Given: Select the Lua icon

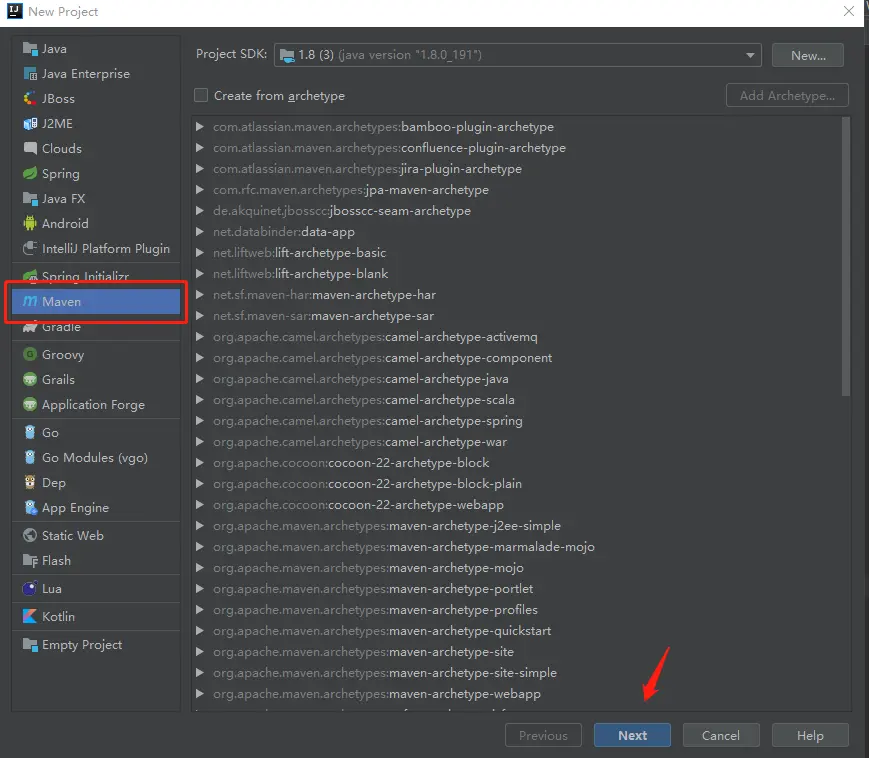Looking at the screenshot, I should pyautogui.click(x=30, y=588).
